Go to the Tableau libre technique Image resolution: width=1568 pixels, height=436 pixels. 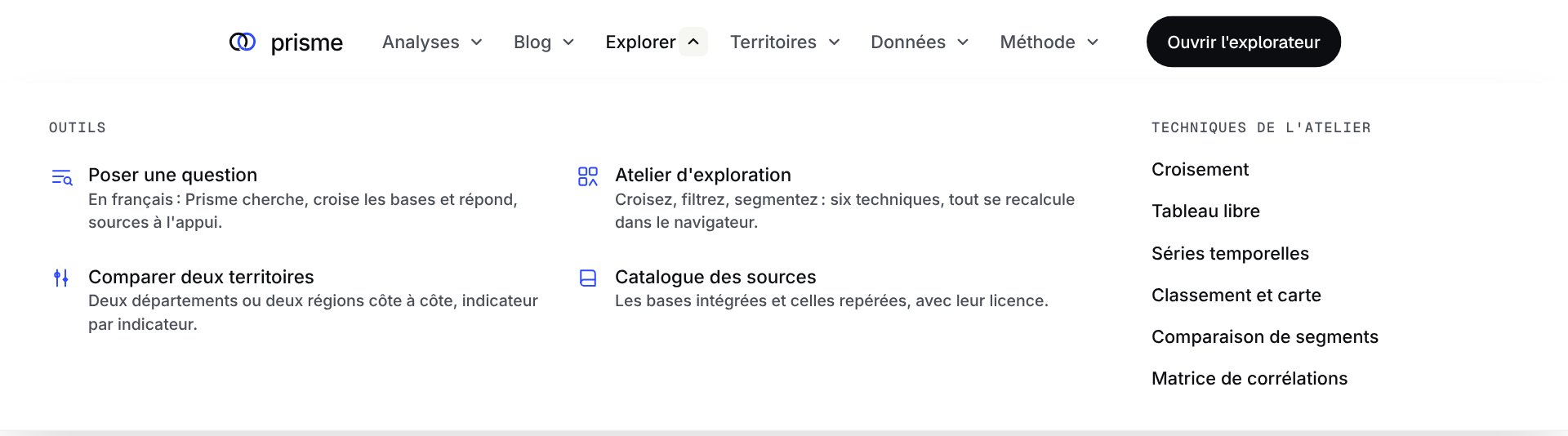[x=1205, y=211]
